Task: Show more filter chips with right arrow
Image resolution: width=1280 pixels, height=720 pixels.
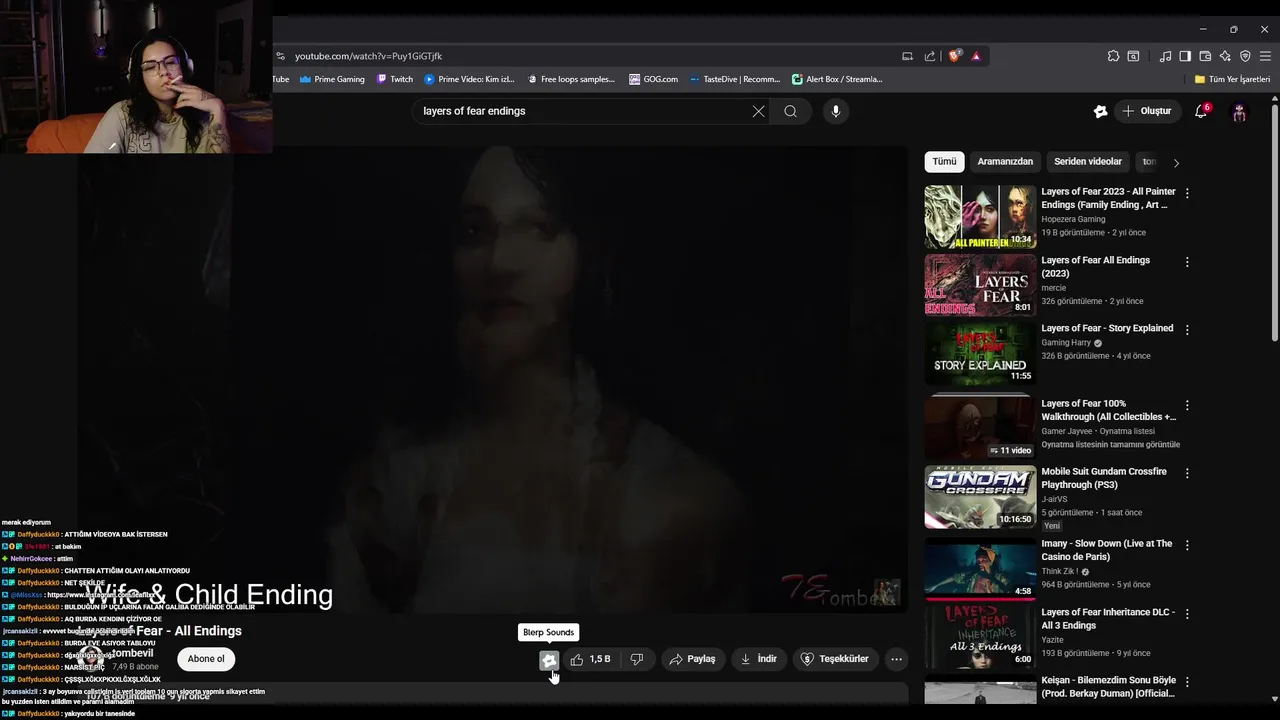Action: [1176, 162]
